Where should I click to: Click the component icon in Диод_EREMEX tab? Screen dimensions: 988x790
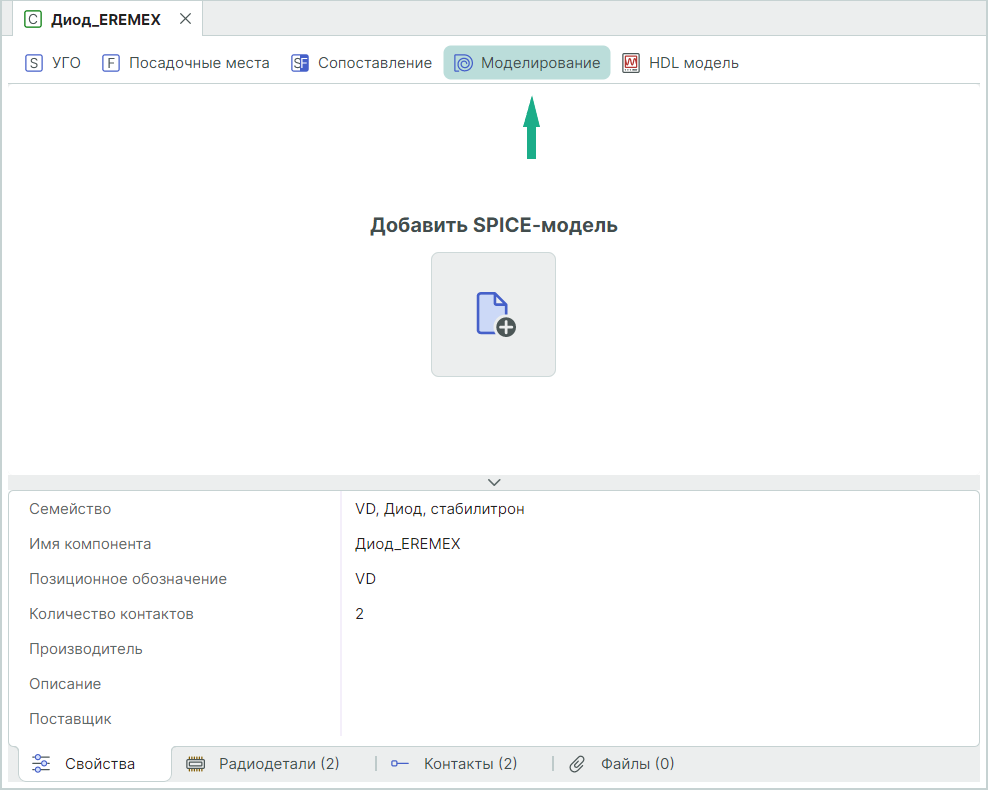click(33, 20)
